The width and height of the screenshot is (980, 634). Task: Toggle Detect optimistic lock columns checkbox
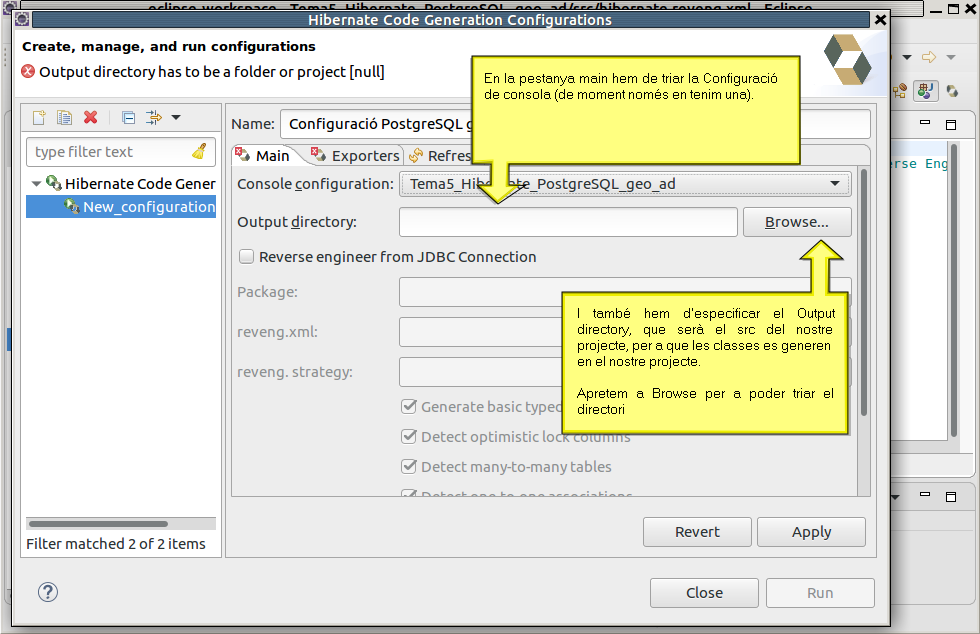409,436
